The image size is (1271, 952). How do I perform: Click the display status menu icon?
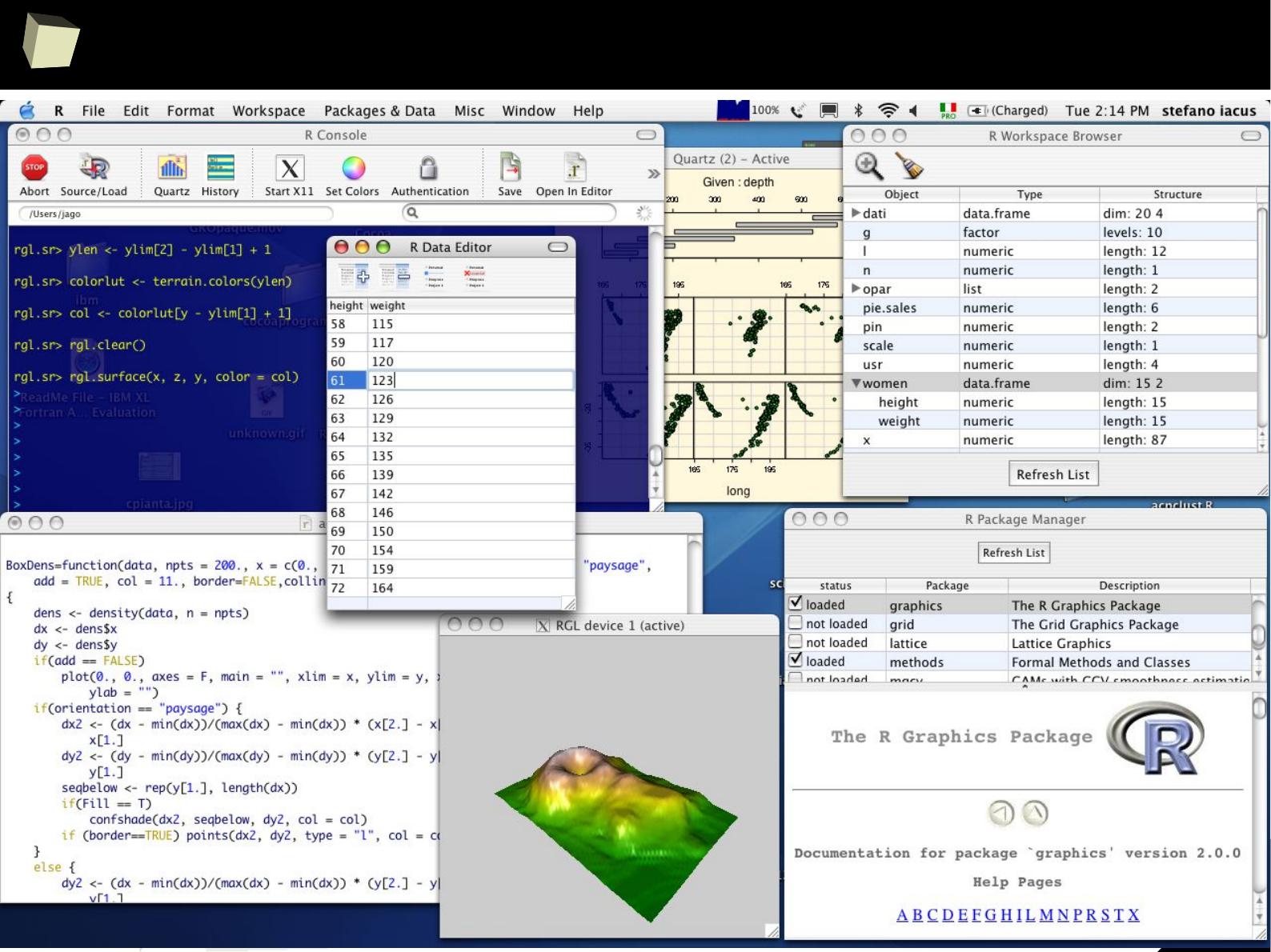(829, 110)
